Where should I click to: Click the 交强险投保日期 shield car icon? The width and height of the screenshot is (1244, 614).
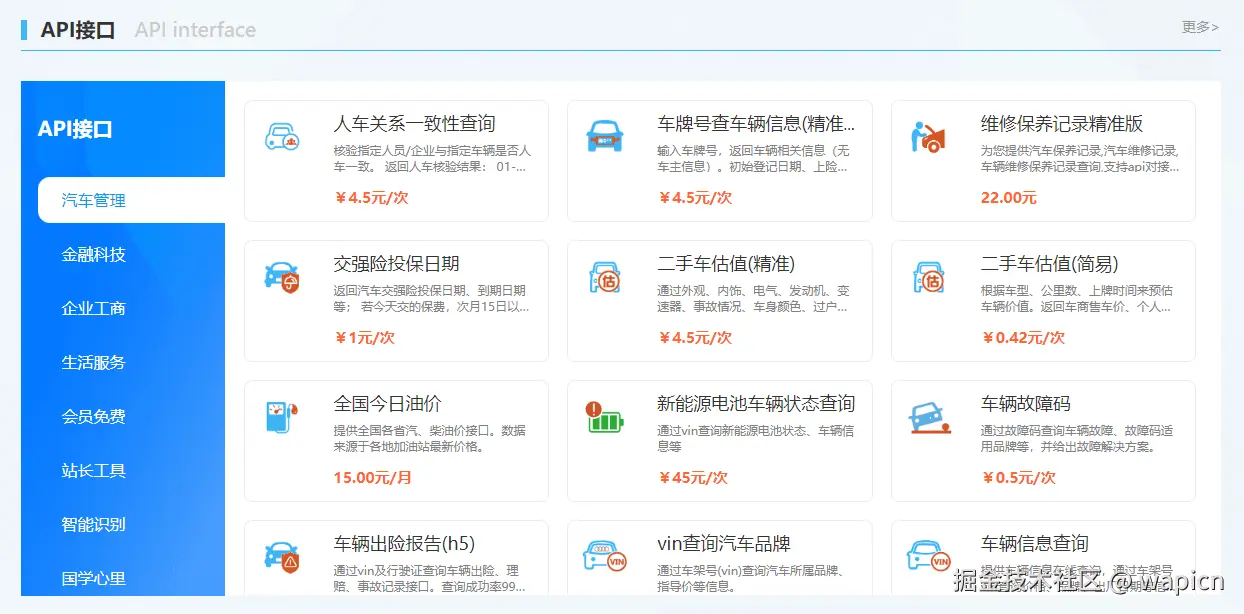coord(281,280)
